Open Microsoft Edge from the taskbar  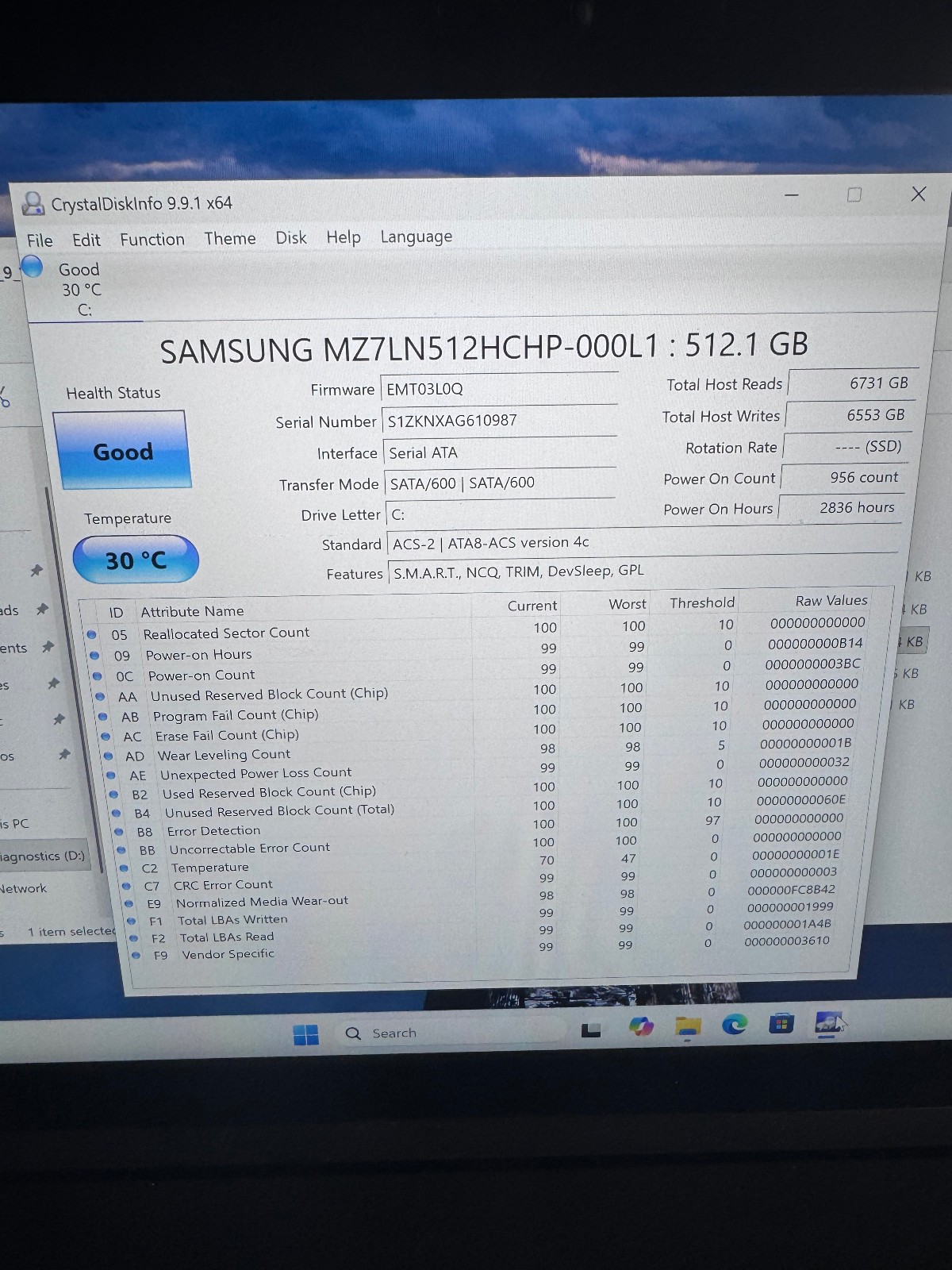pyautogui.click(x=735, y=1025)
